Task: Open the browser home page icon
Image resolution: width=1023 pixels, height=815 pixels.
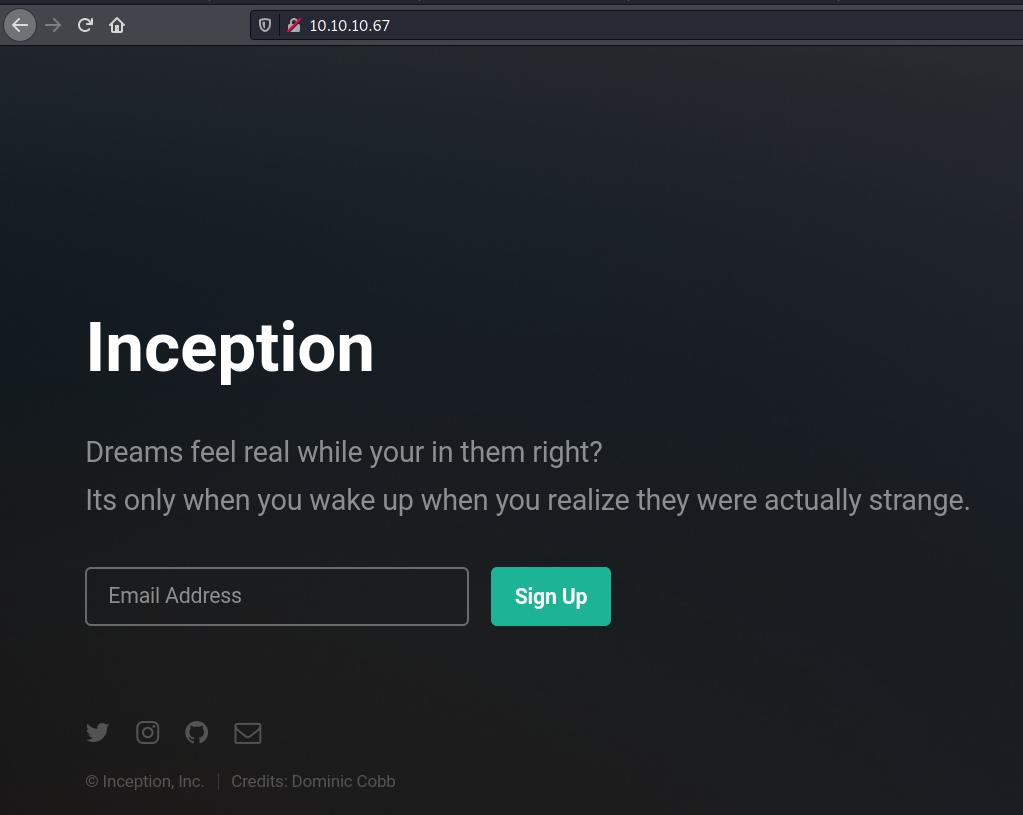Action: (117, 25)
